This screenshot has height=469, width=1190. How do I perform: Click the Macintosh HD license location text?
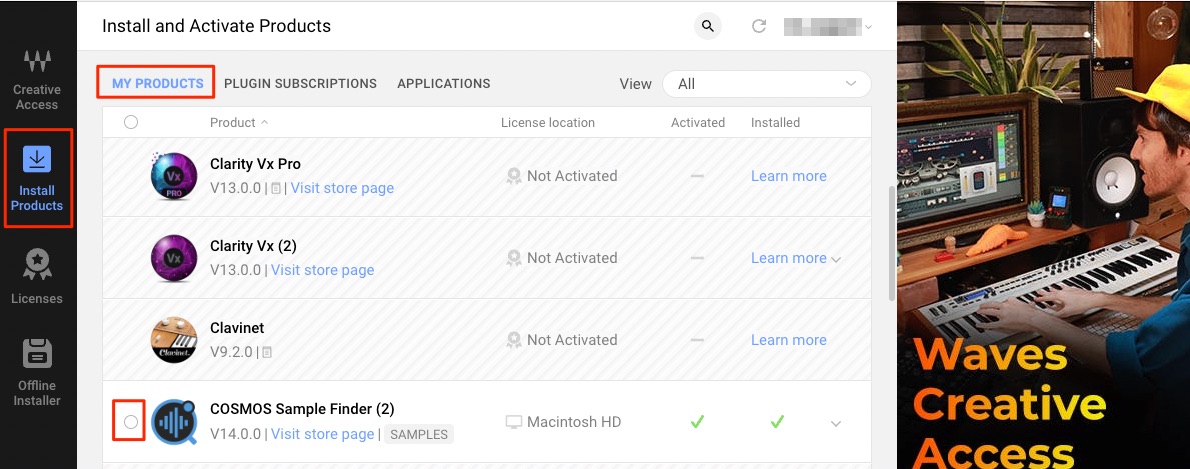click(574, 422)
